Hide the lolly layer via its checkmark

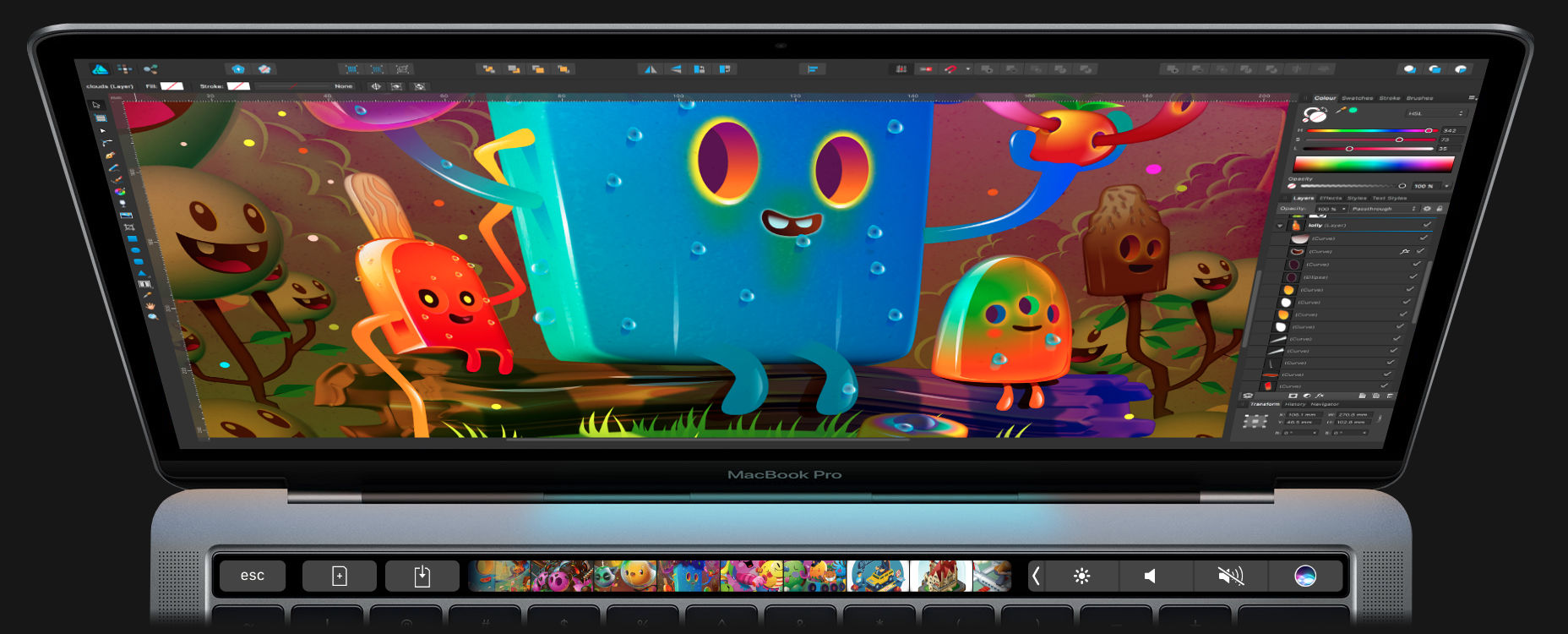pos(1427,224)
